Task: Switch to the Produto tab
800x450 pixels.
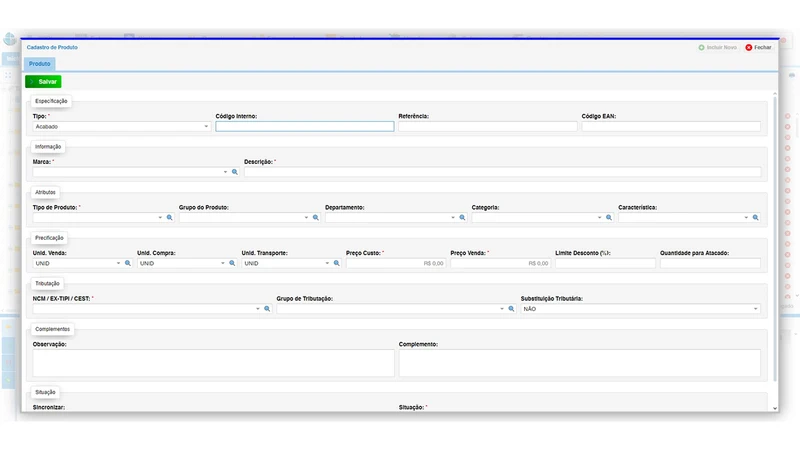Action: [39, 64]
